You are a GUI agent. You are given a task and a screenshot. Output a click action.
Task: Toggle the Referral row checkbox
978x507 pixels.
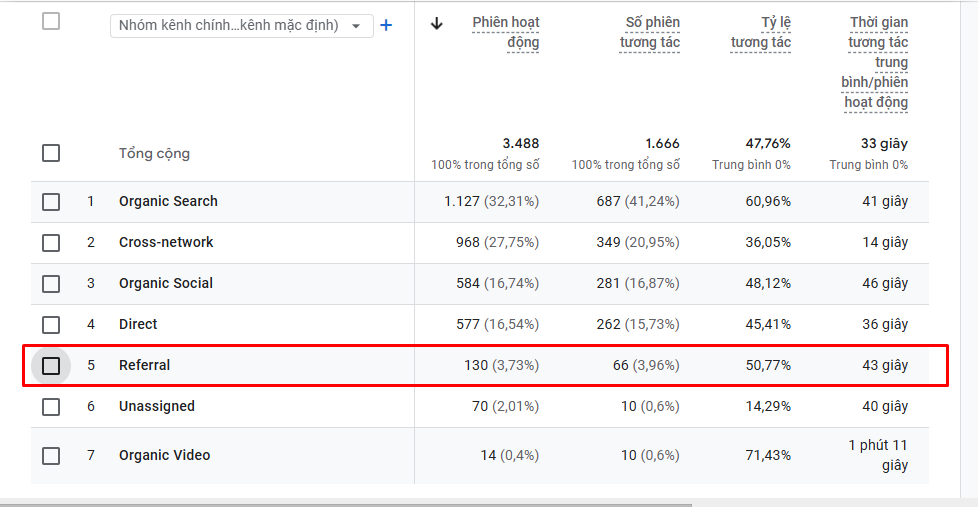(x=51, y=366)
